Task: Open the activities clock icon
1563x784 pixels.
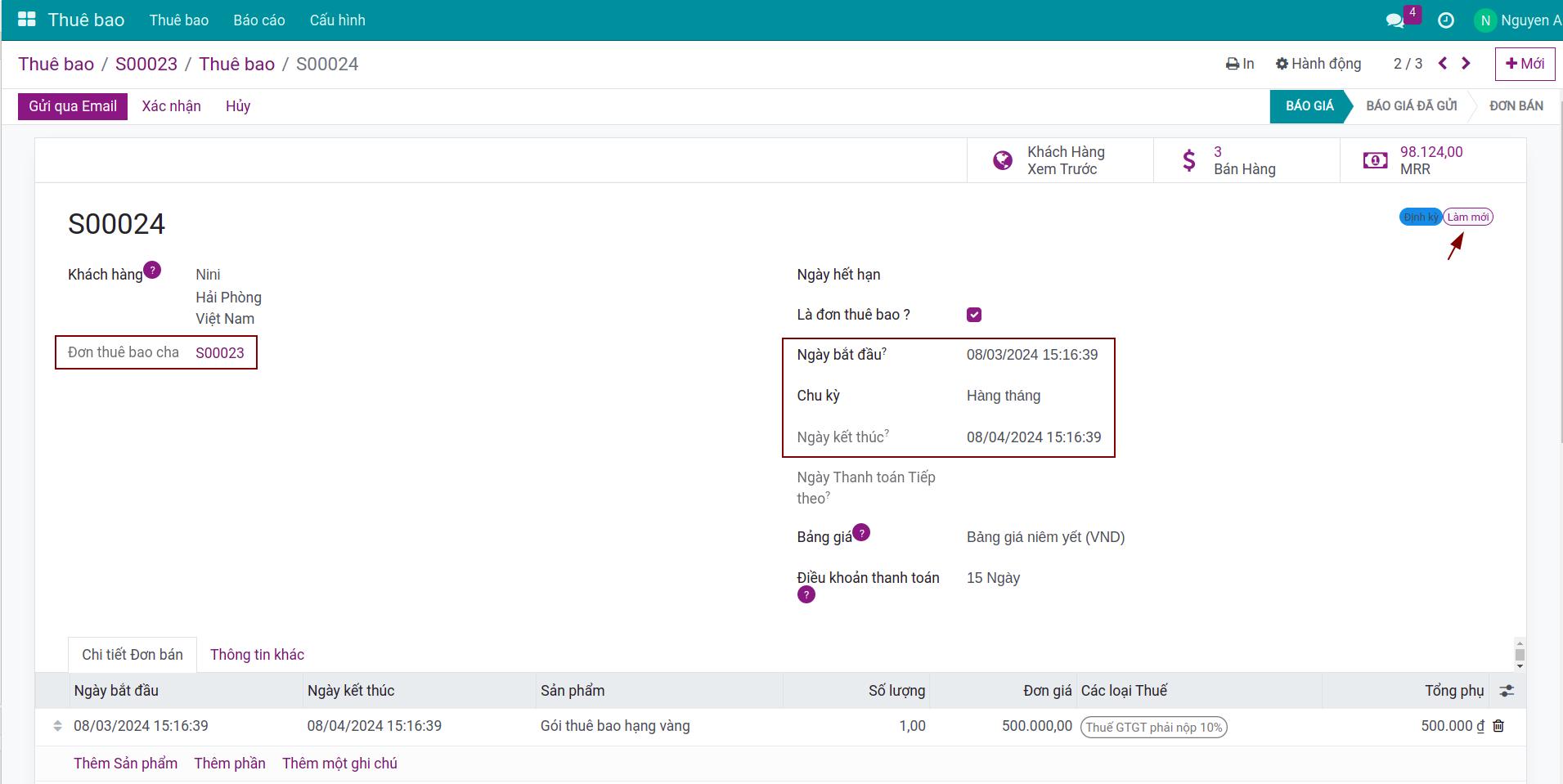Action: coord(1446,20)
